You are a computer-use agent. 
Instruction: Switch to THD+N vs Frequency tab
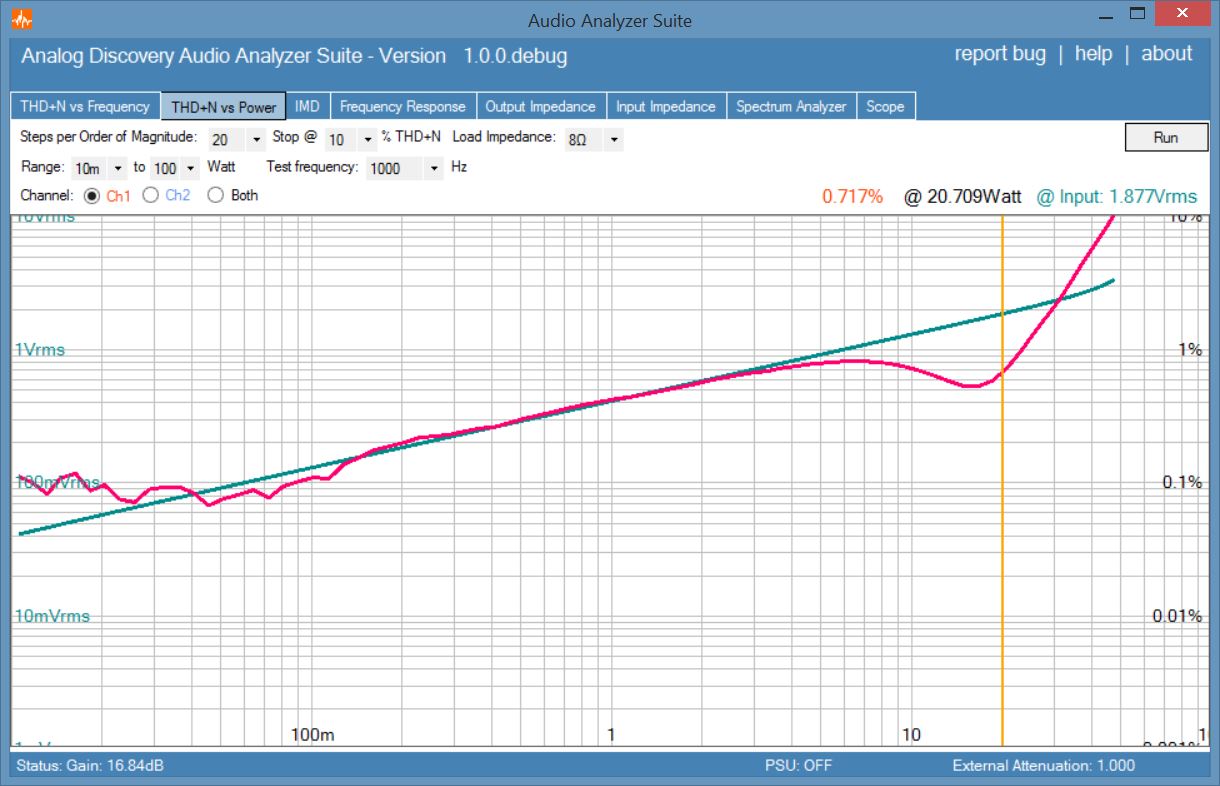85,107
